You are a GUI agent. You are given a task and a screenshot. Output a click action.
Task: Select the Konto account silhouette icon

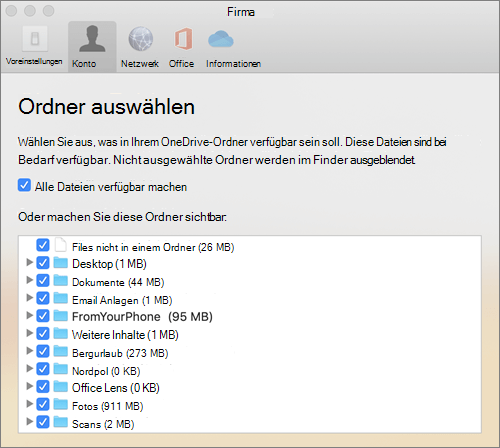coord(92,39)
